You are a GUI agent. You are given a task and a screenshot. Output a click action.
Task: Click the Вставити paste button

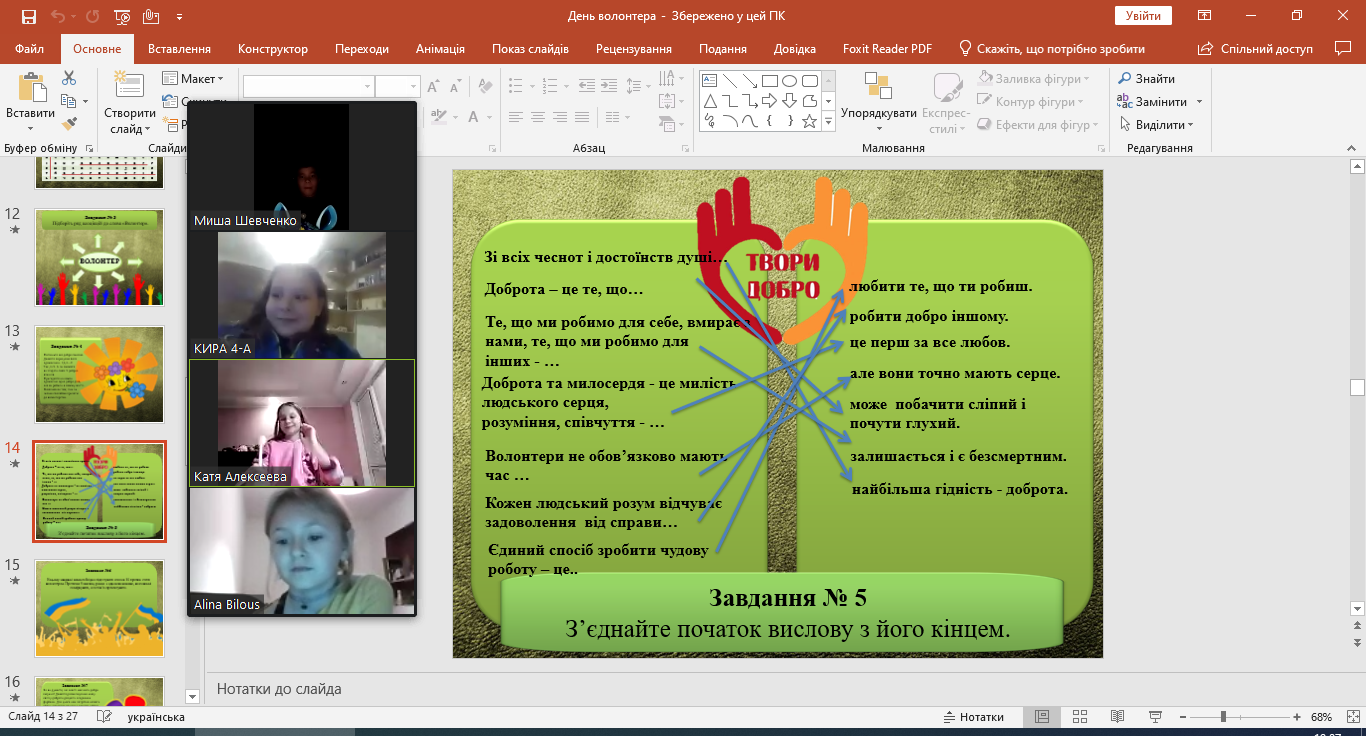pyautogui.click(x=30, y=102)
